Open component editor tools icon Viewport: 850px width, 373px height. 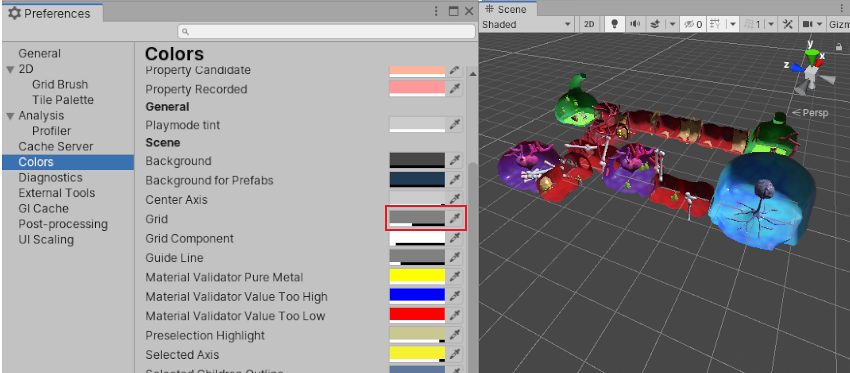point(787,24)
